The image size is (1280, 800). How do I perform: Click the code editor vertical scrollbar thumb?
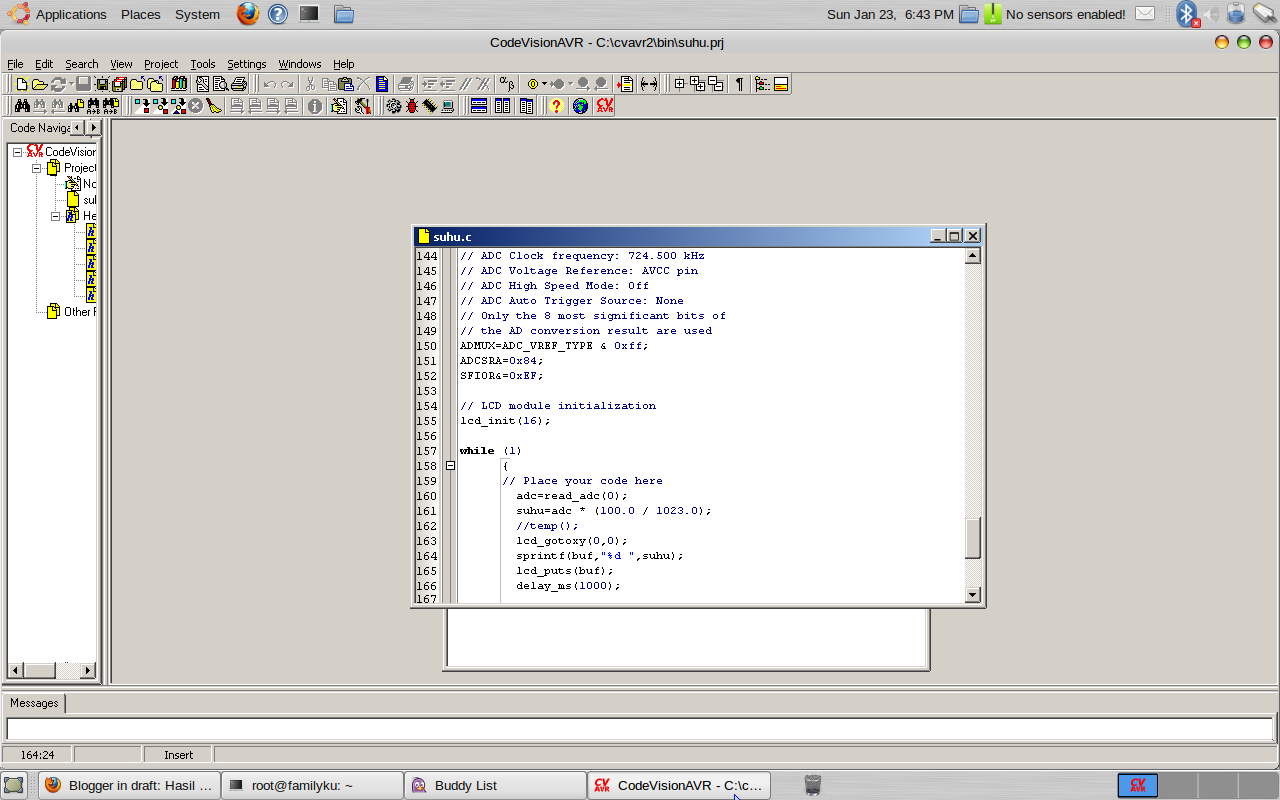(973, 538)
